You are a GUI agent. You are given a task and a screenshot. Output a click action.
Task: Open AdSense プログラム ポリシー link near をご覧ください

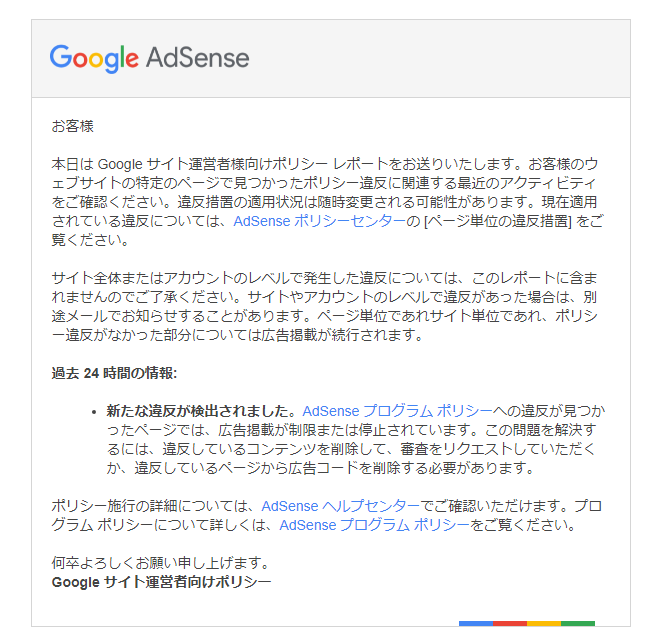[374, 525]
